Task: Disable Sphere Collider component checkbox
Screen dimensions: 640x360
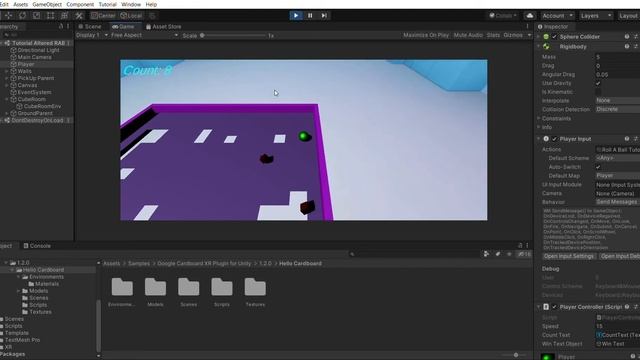Action: 554,37
